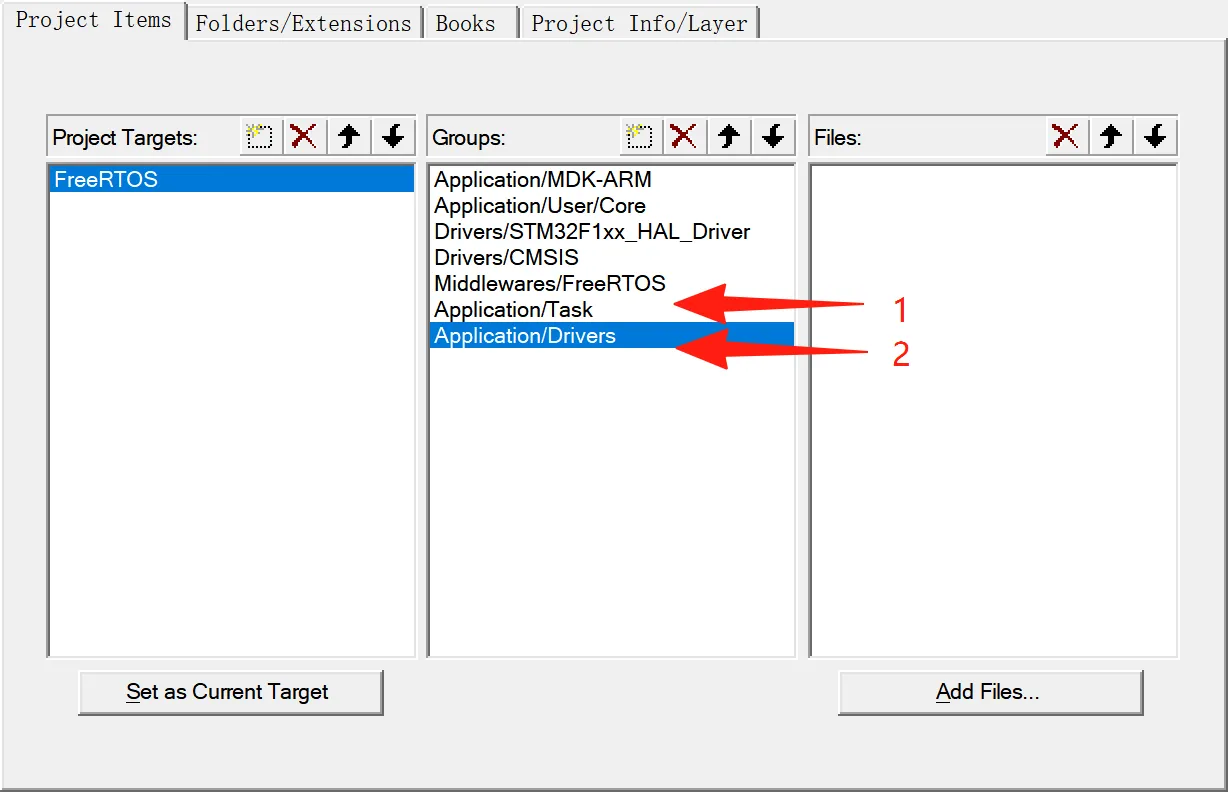Viewport: 1228px width, 792px height.
Task: Select Middlewares/FreeRTOS group
Action: pyautogui.click(x=549, y=284)
